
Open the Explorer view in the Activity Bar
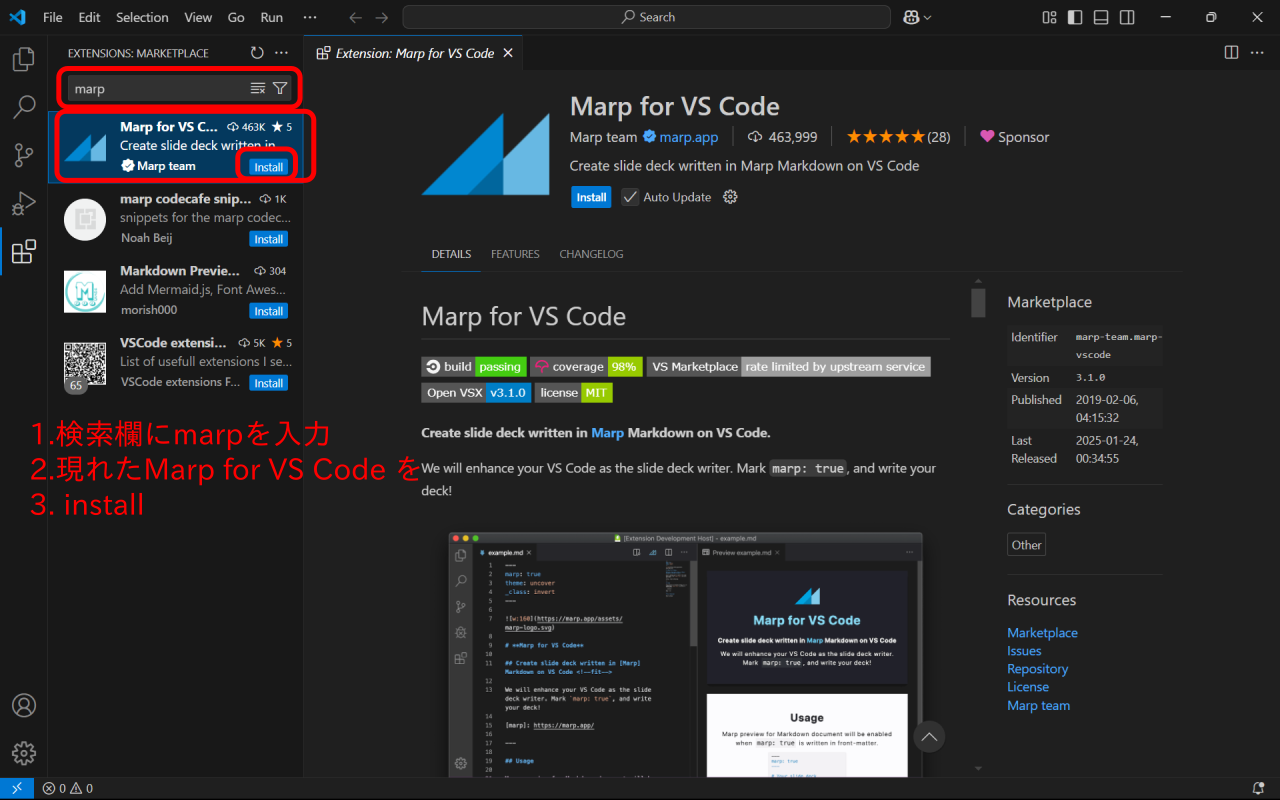24,59
